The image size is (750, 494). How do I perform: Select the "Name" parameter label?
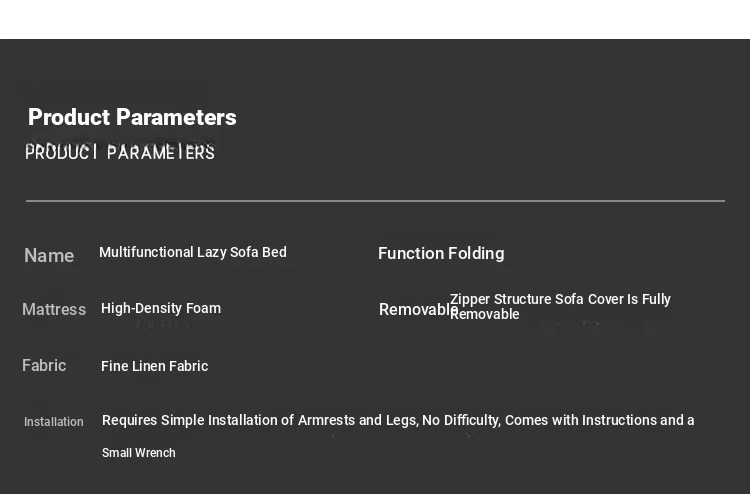tap(49, 256)
